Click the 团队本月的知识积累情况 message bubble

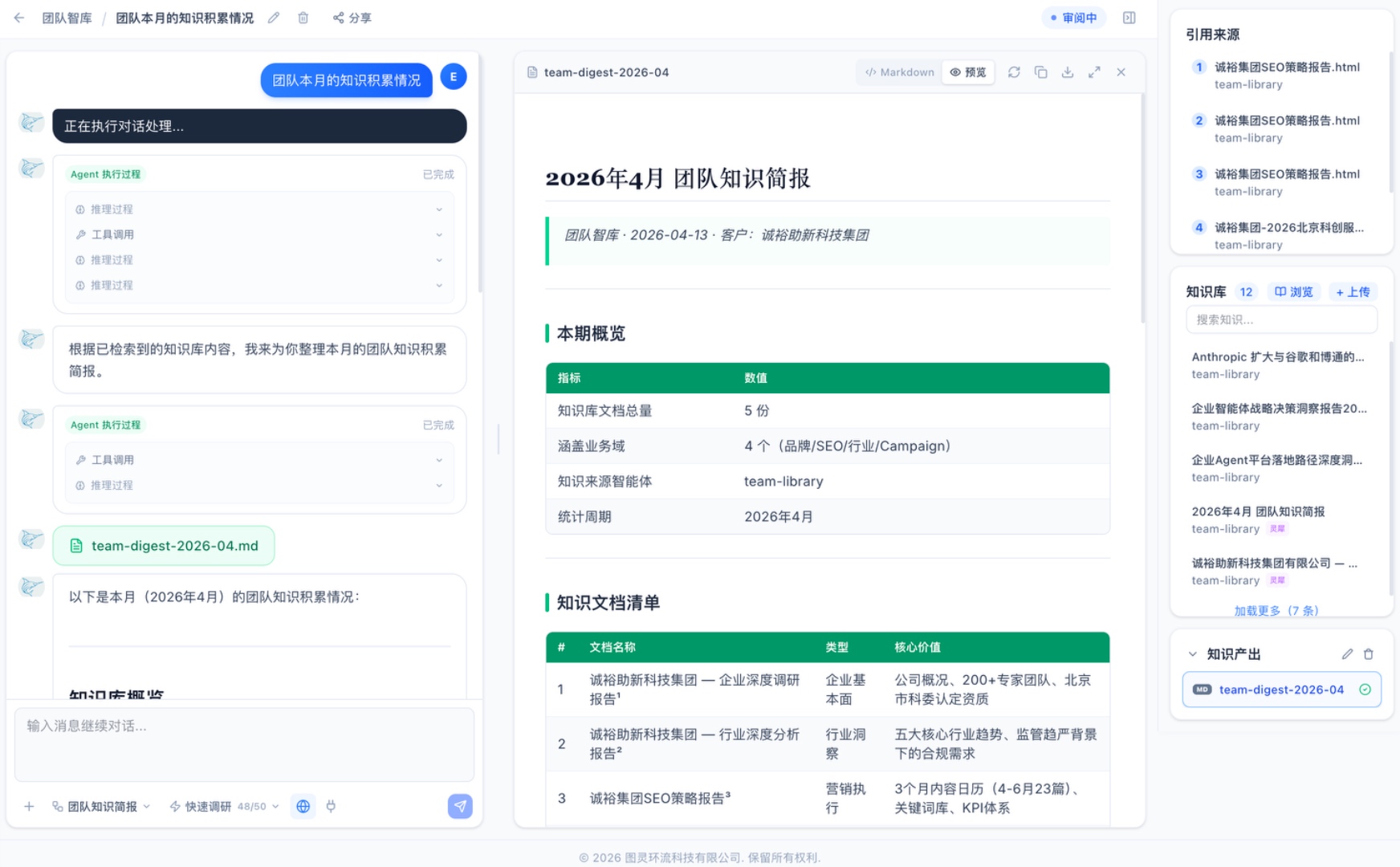coord(347,80)
